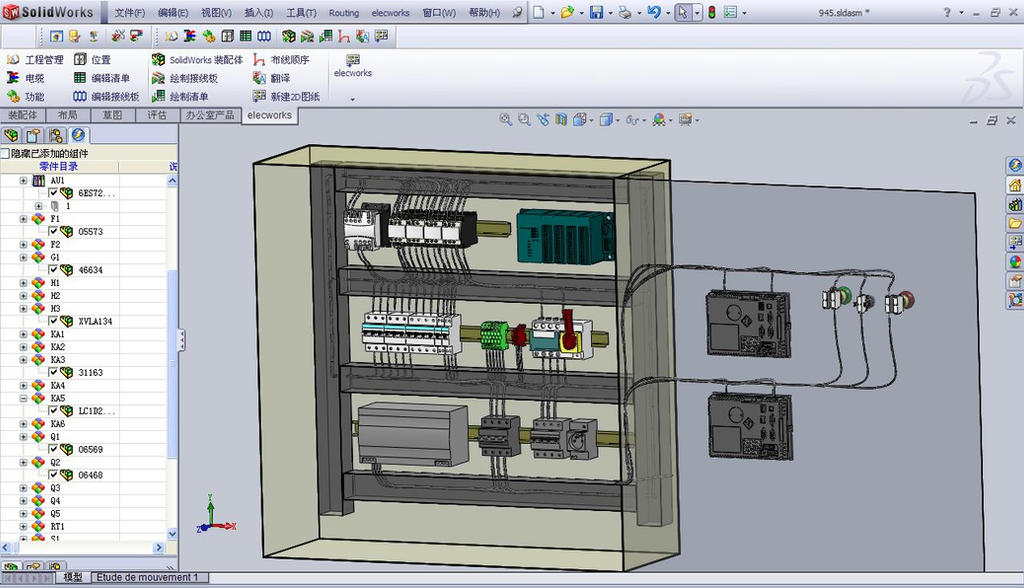Image resolution: width=1024 pixels, height=588 pixels.
Task: Click Zoom to Fit magnifier icon
Action: pyautogui.click(x=505, y=120)
